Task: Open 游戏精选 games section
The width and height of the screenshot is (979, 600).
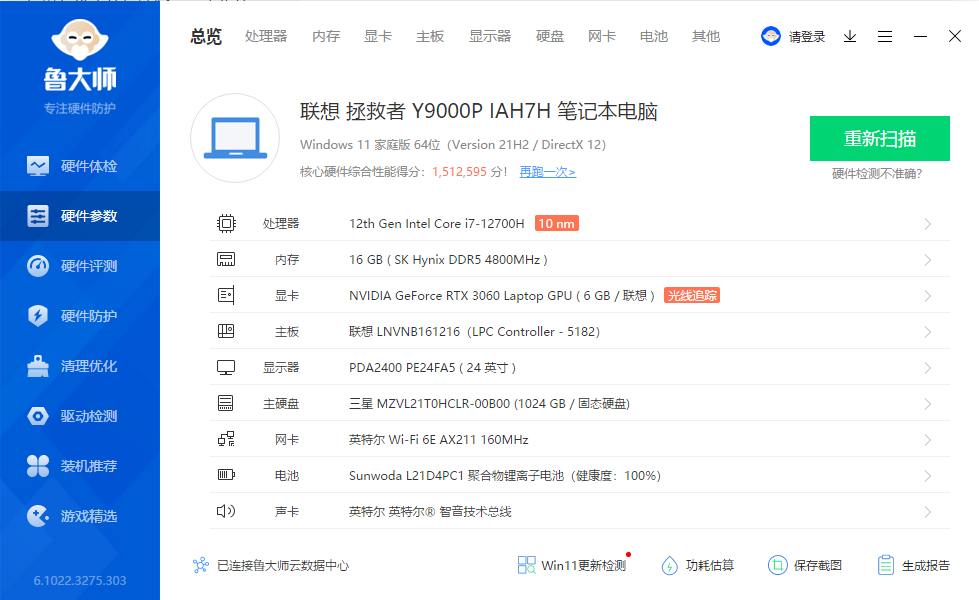Action: click(x=80, y=516)
